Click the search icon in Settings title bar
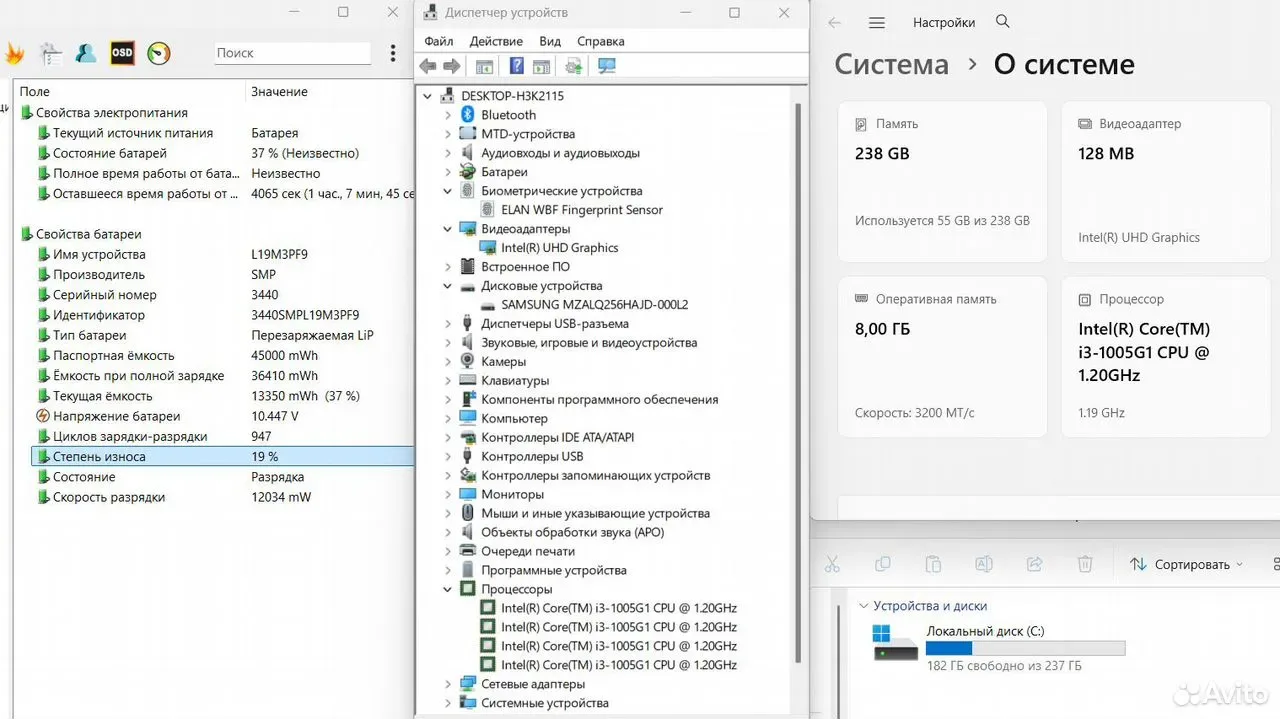The height and width of the screenshot is (719, 1280). coord(1003,22)
